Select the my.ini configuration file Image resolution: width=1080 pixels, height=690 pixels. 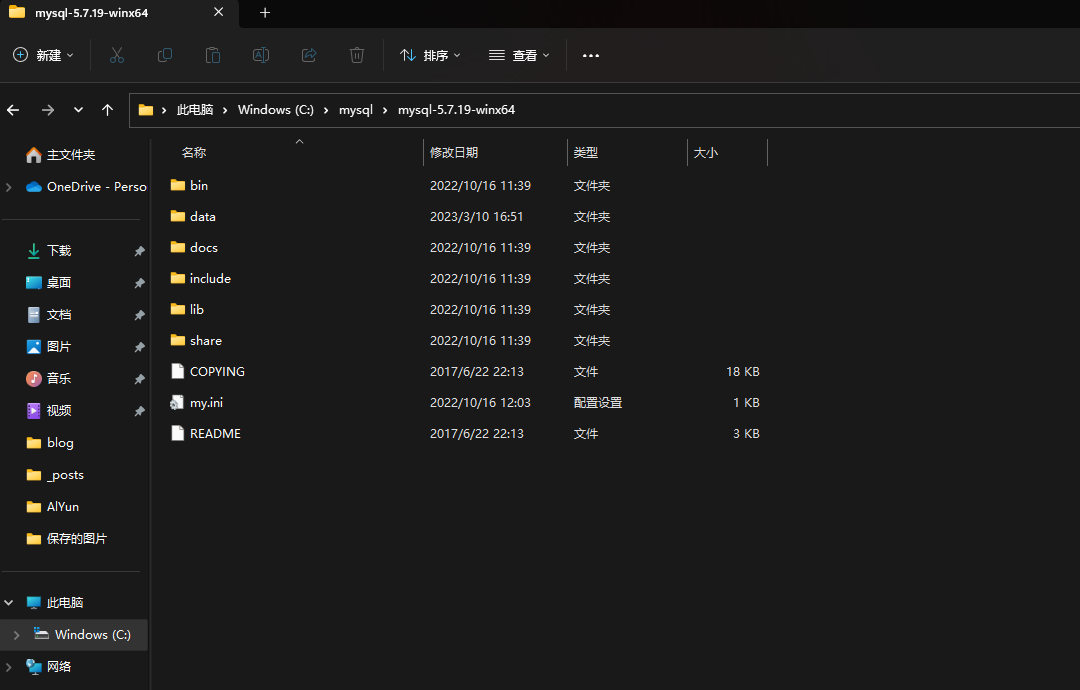[206, 403]
